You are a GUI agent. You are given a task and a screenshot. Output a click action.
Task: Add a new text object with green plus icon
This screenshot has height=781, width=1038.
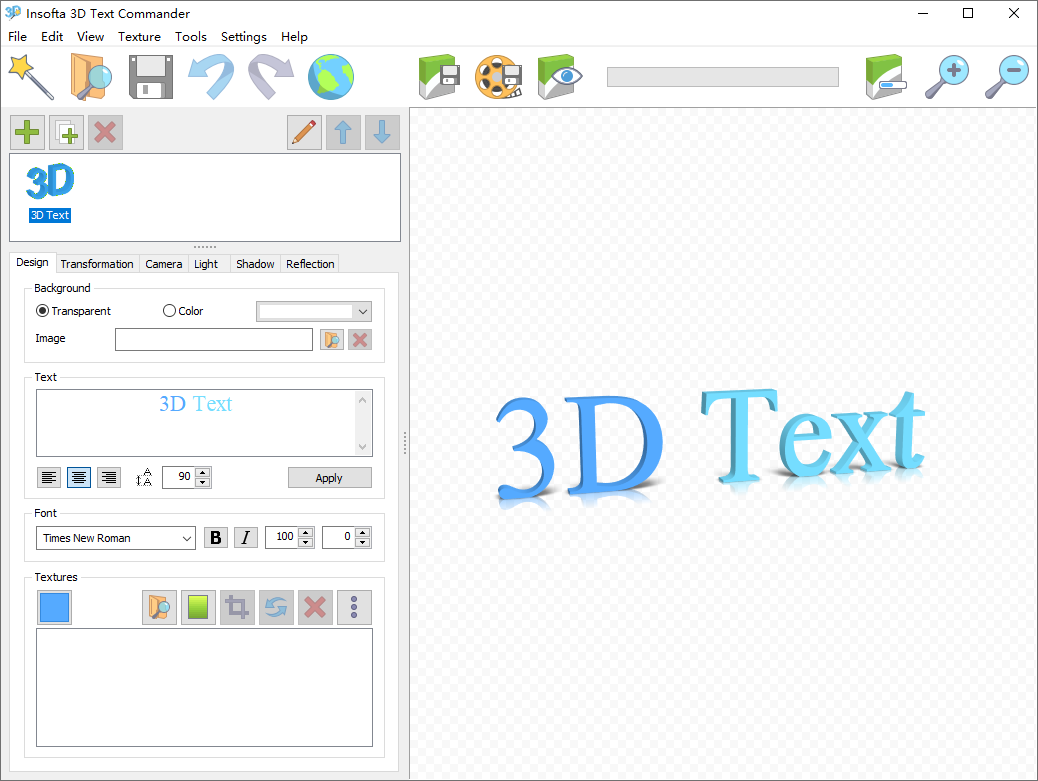27,132
